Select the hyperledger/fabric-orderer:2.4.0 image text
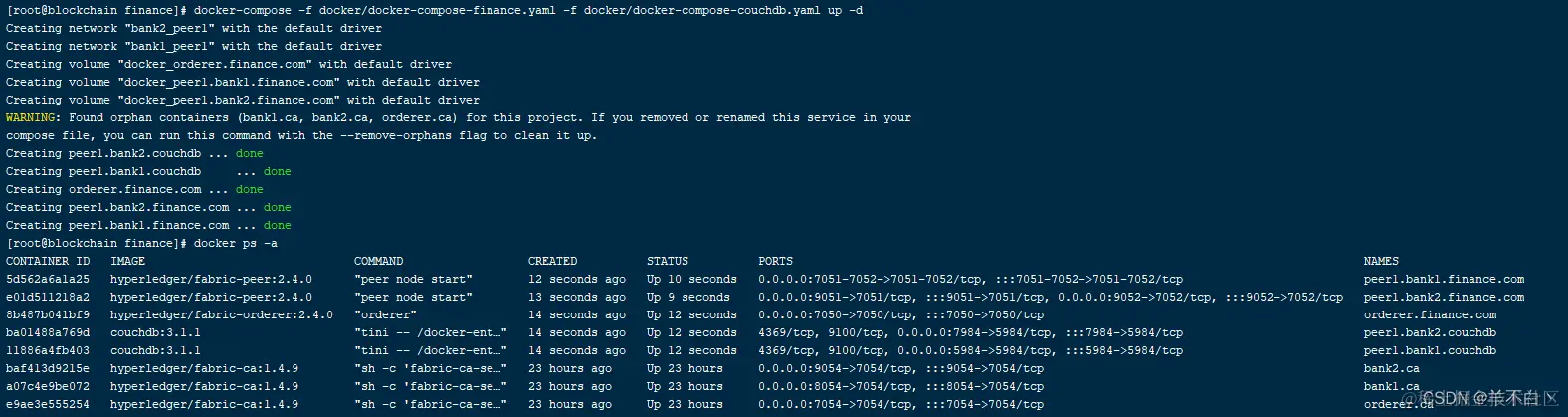Image resolution: width=1568 pixels, height=417 pixels. pos(222,314)
